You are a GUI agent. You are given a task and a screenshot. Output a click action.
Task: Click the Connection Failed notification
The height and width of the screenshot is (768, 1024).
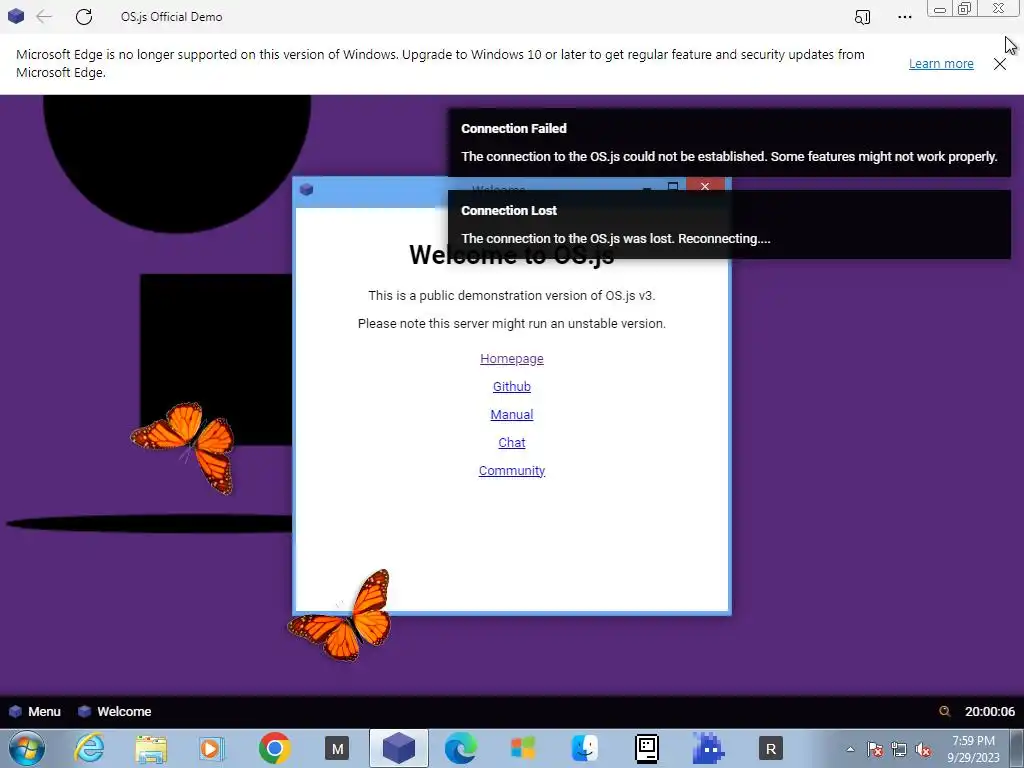click(729, 142)
